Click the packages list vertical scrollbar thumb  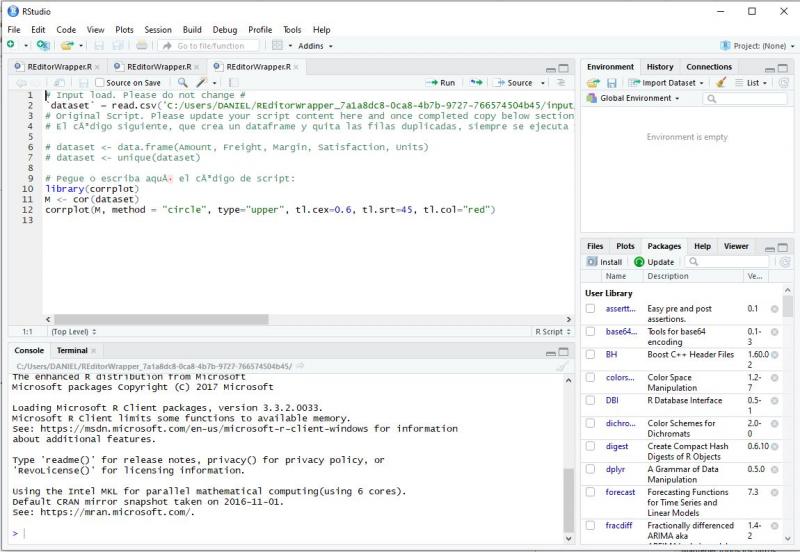pyautogui.click(x=788, y=306)
